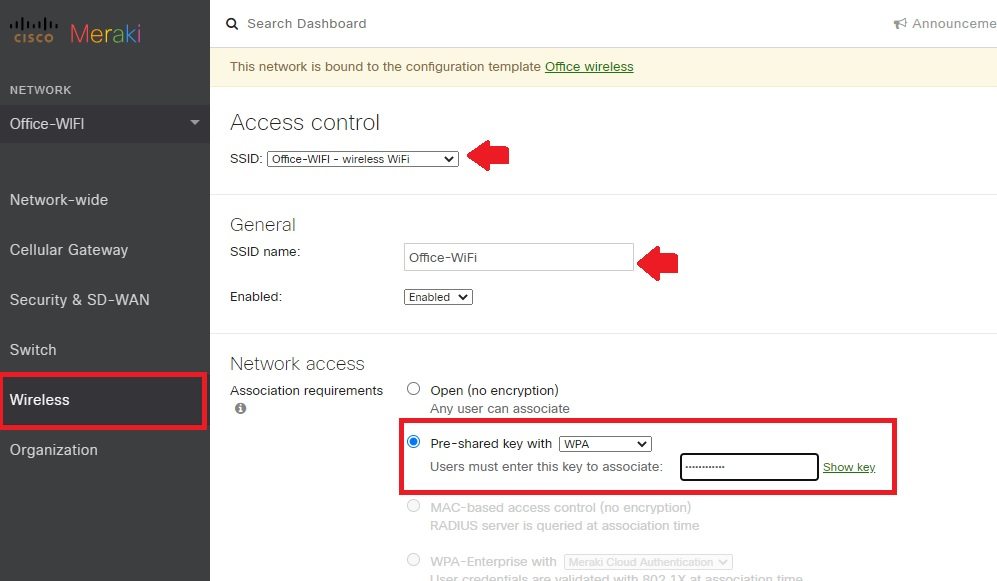Click the Cisco Meraki logo
Viewport: 997px width, 581px height.
76,33
